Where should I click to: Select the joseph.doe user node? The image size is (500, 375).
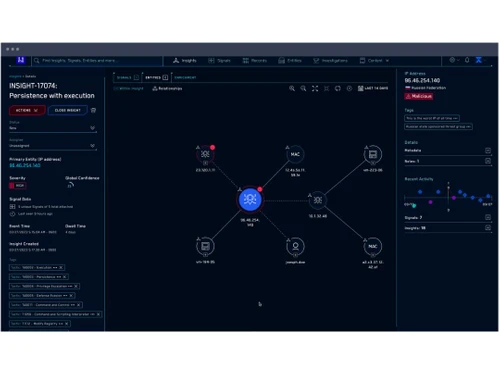click(x=295, y=246)
